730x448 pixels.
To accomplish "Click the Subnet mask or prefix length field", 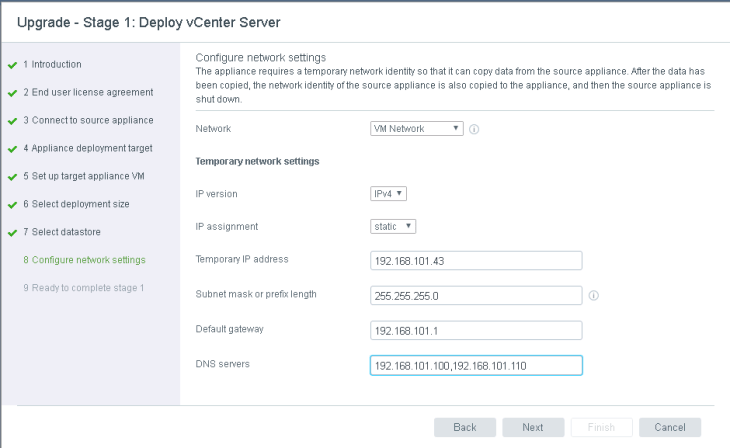I will pos(476,296).
